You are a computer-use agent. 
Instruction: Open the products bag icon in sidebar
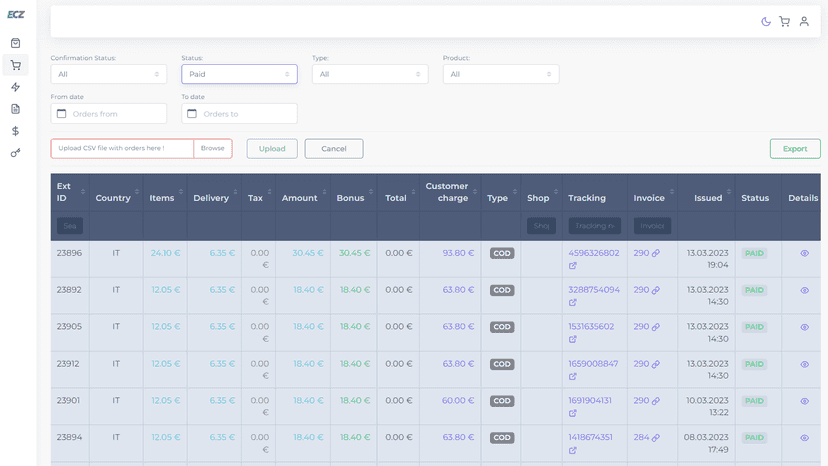15,43
